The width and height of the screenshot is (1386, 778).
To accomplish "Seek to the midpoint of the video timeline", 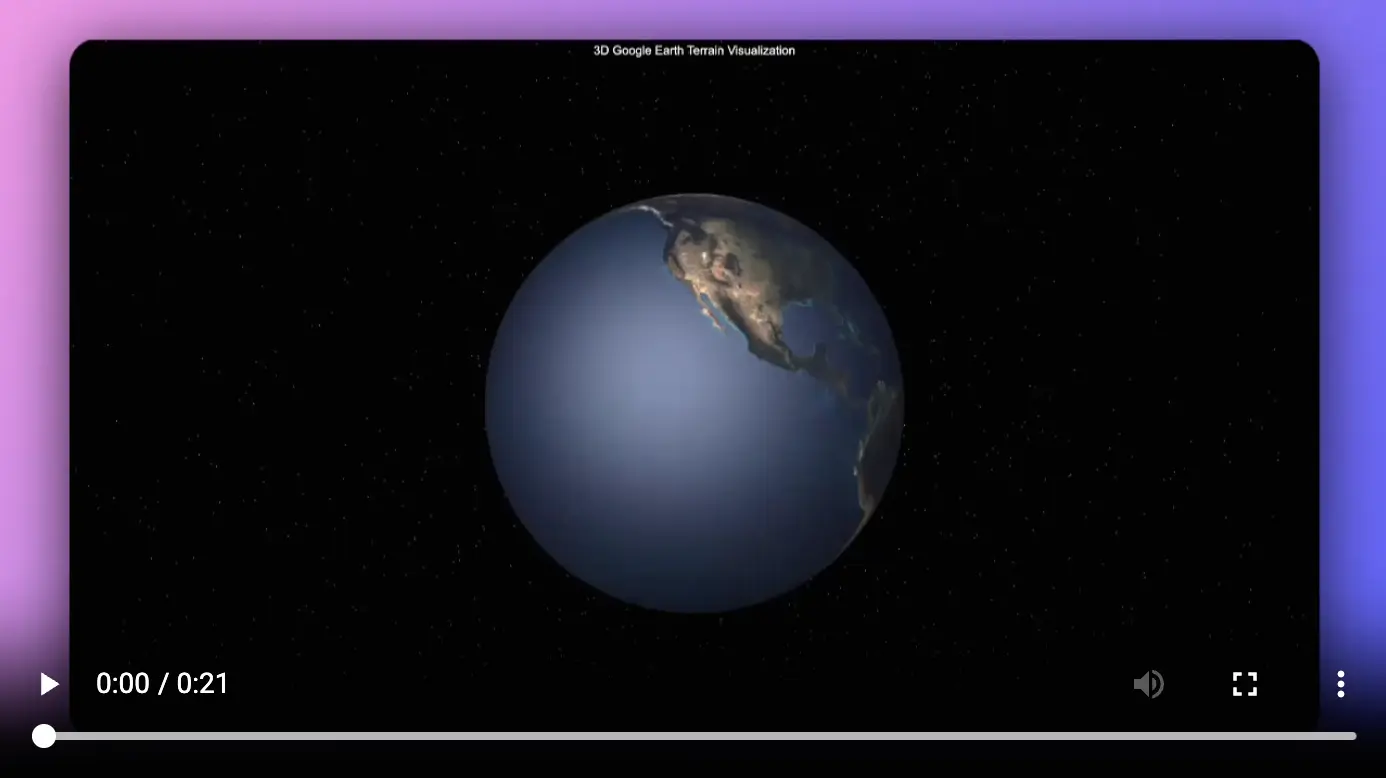I will tap(700, 736).
